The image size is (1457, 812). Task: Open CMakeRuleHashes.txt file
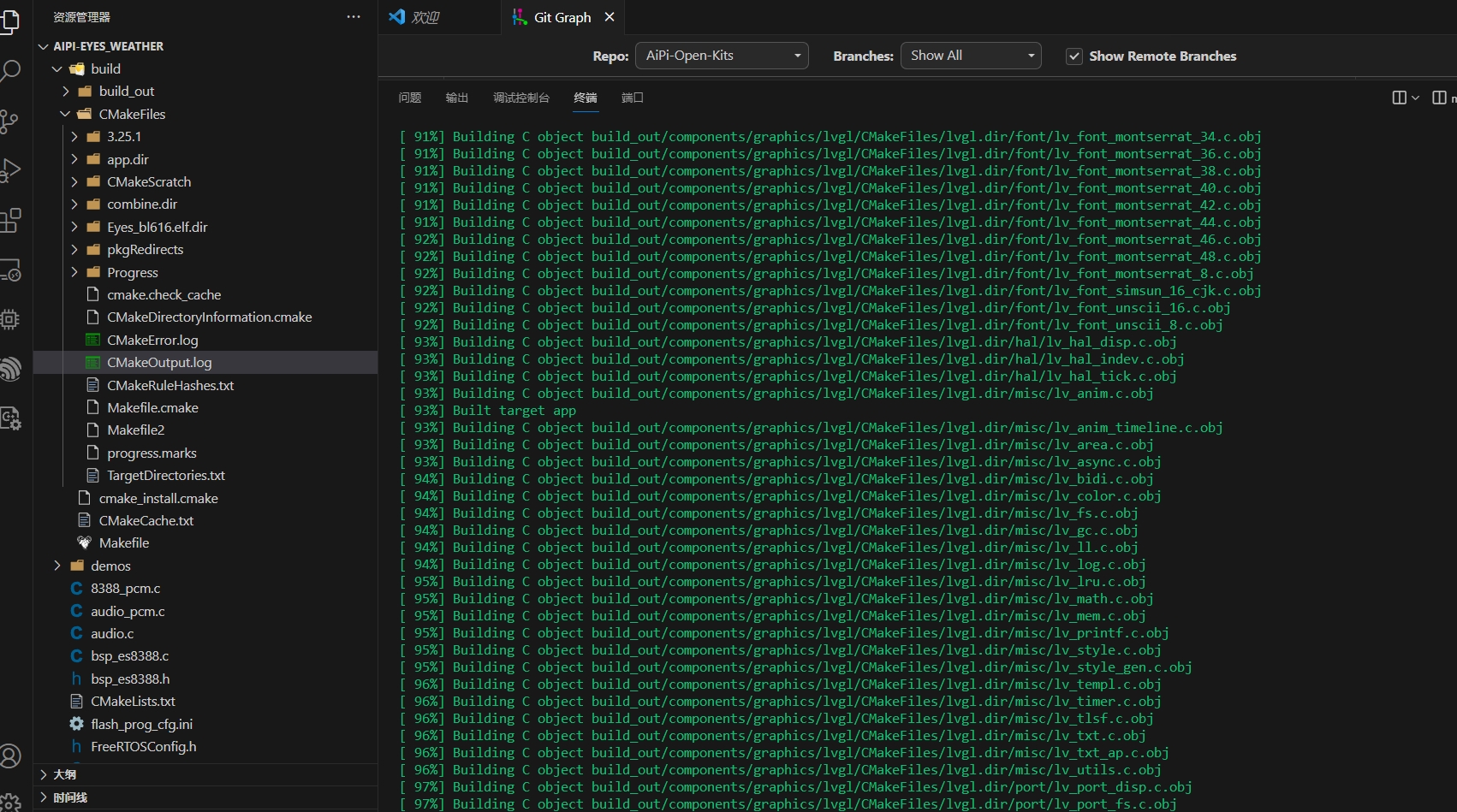tap(205, 385)
